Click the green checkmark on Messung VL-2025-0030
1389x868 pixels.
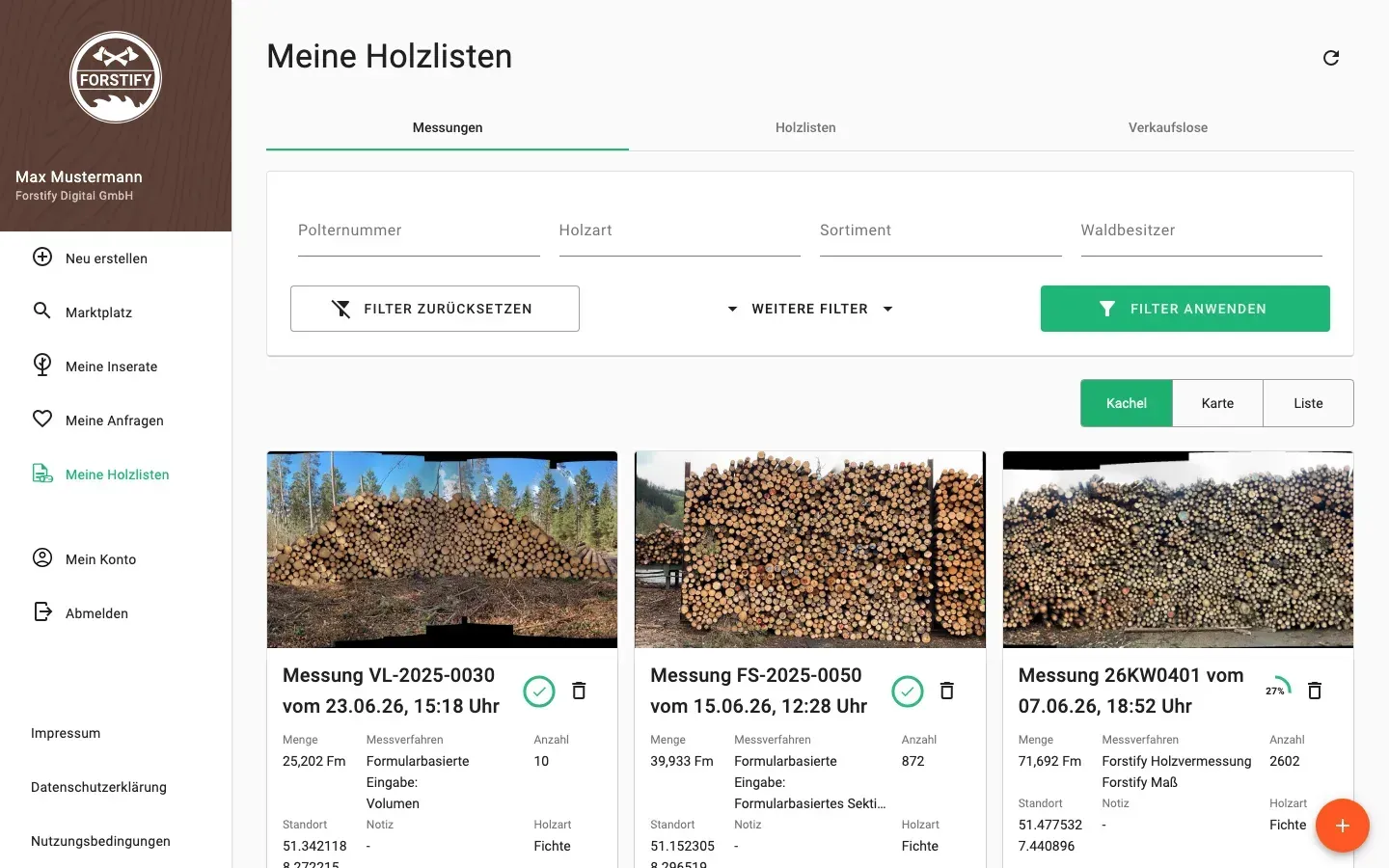[x=539, y=691]
